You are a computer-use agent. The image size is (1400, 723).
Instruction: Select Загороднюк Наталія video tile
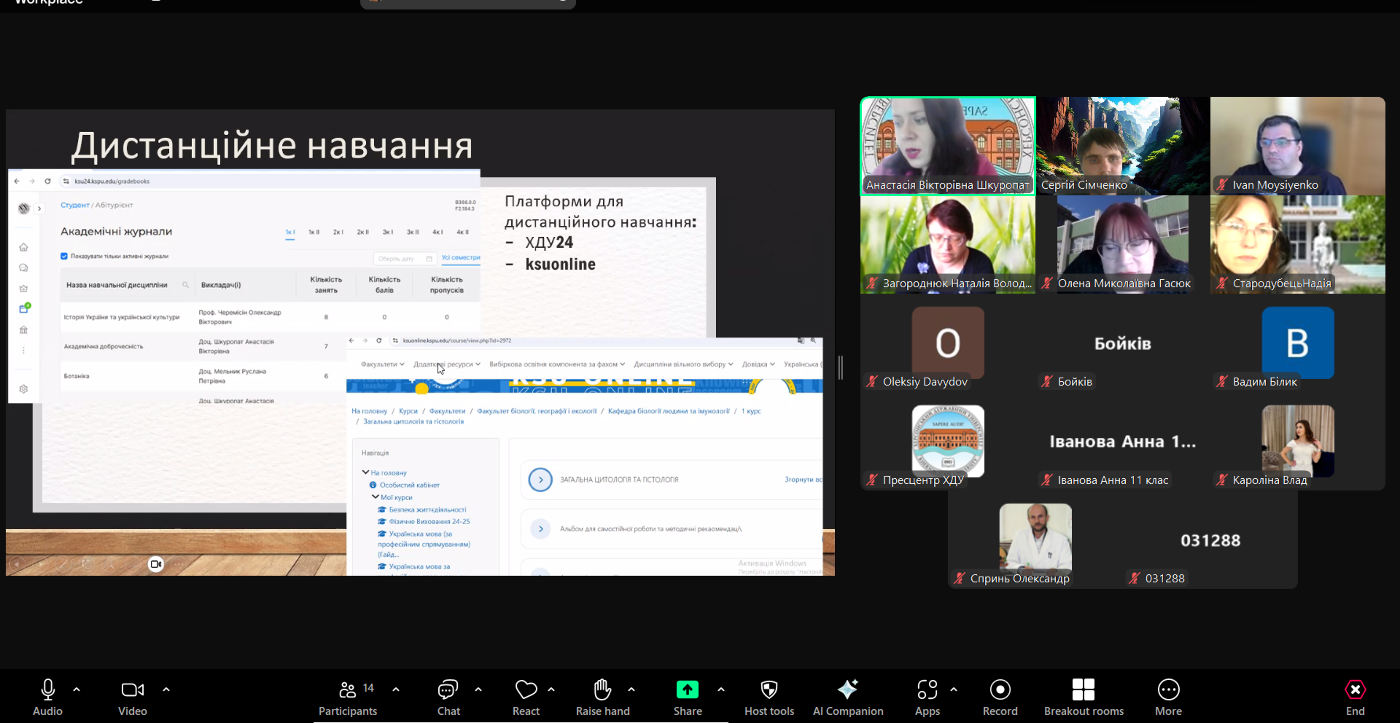click(947, 244)
